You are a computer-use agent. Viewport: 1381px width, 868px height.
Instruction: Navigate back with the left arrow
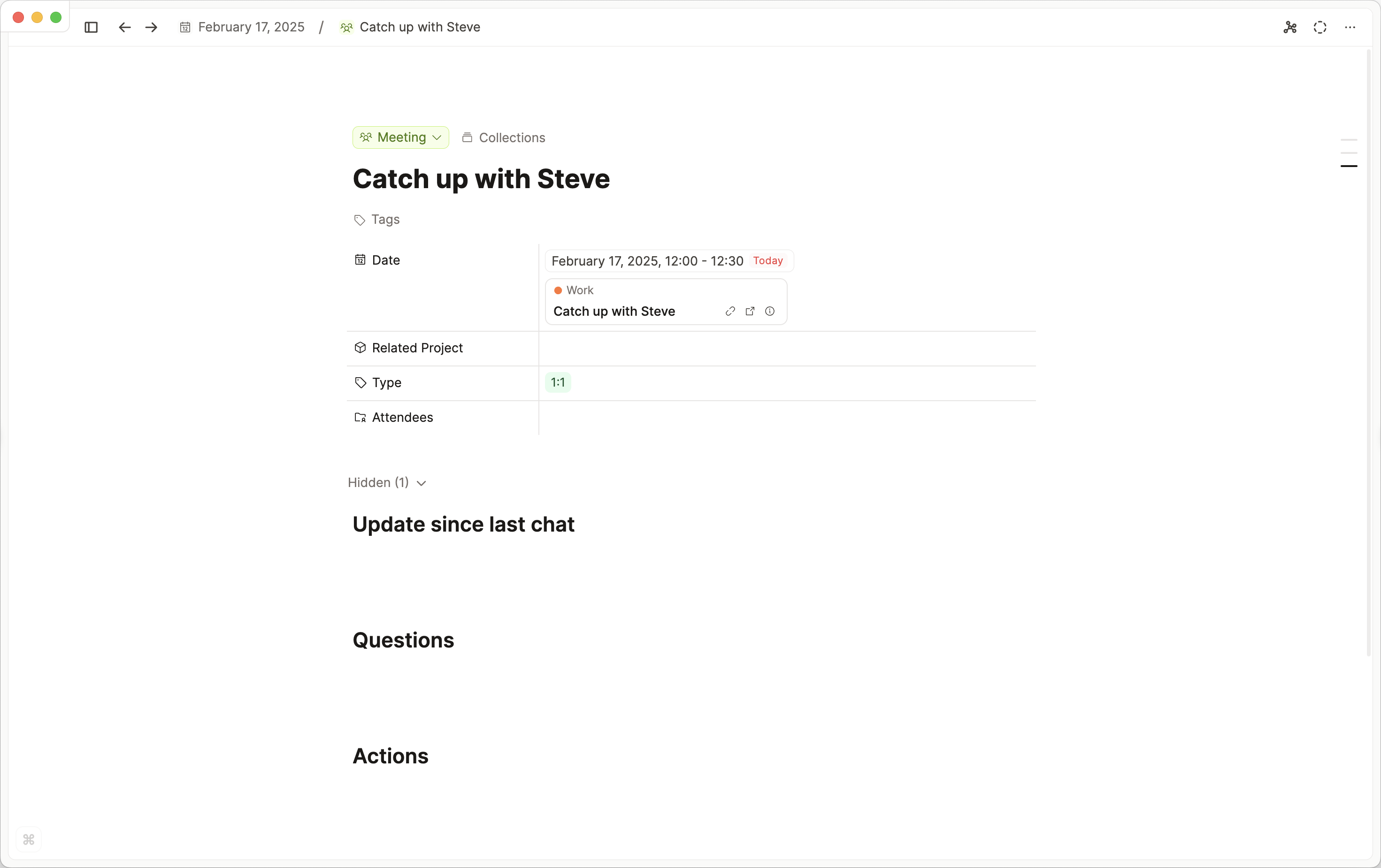click(x=124, y=28)
